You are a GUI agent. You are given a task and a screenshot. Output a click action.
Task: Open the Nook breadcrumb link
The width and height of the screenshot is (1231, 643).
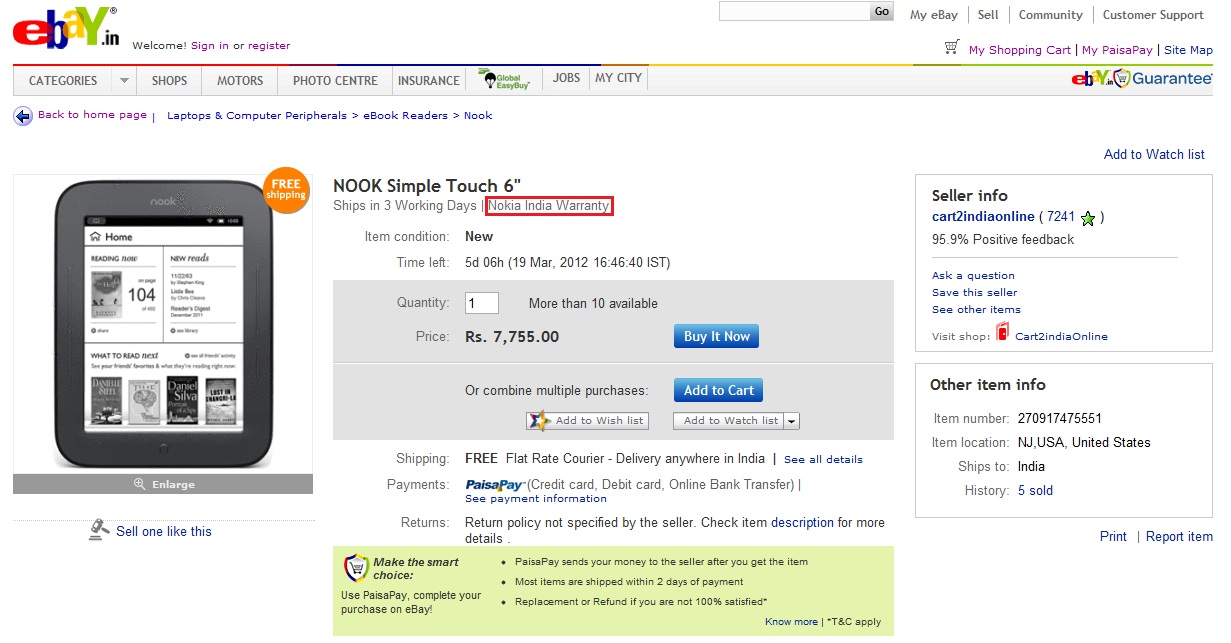click(478, 116)
